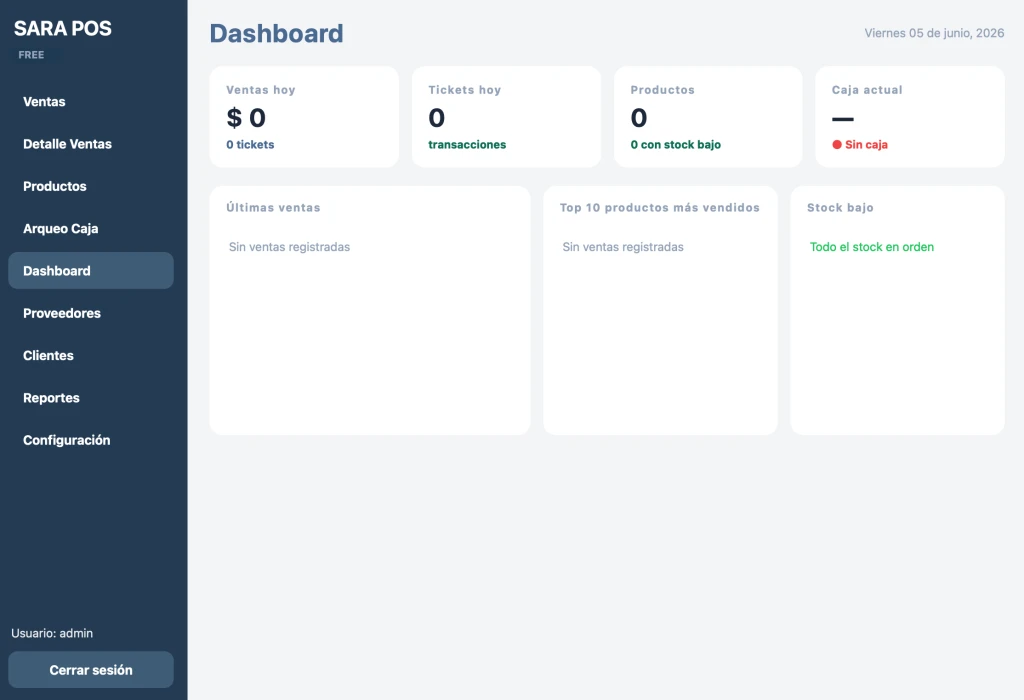Open the Ventas menu item
This screenshot has width=1024, height=700.
(91, 102)
